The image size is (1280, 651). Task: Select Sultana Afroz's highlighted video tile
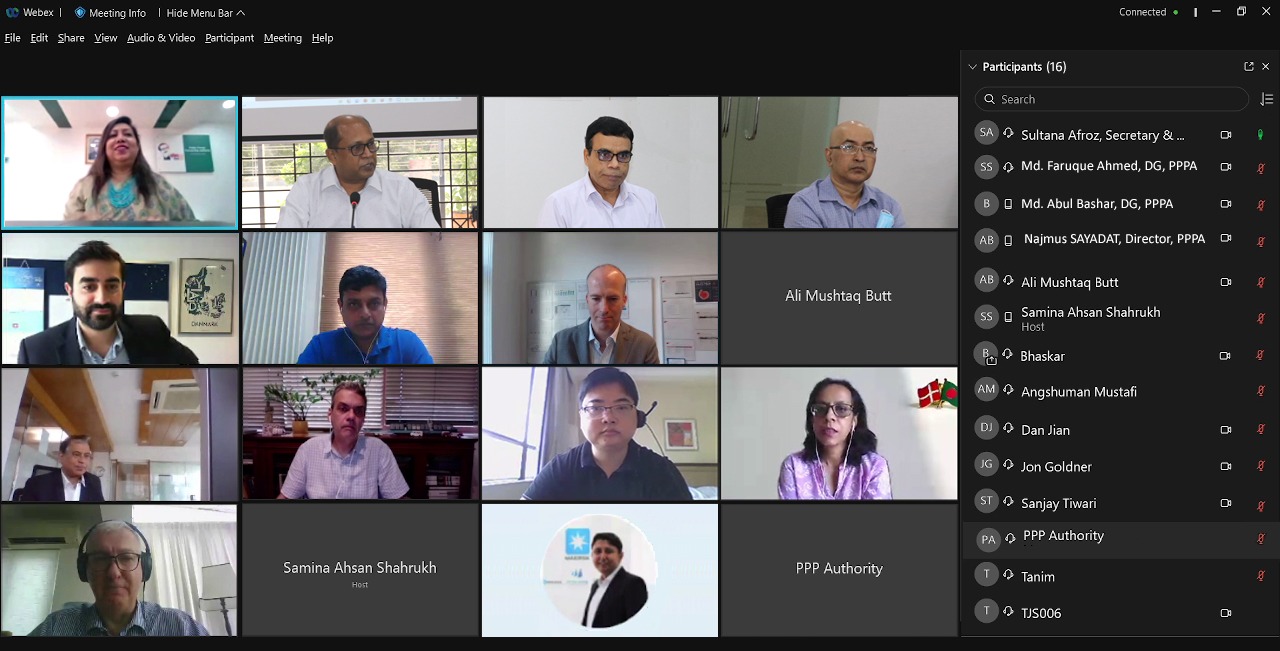point(120,162)
